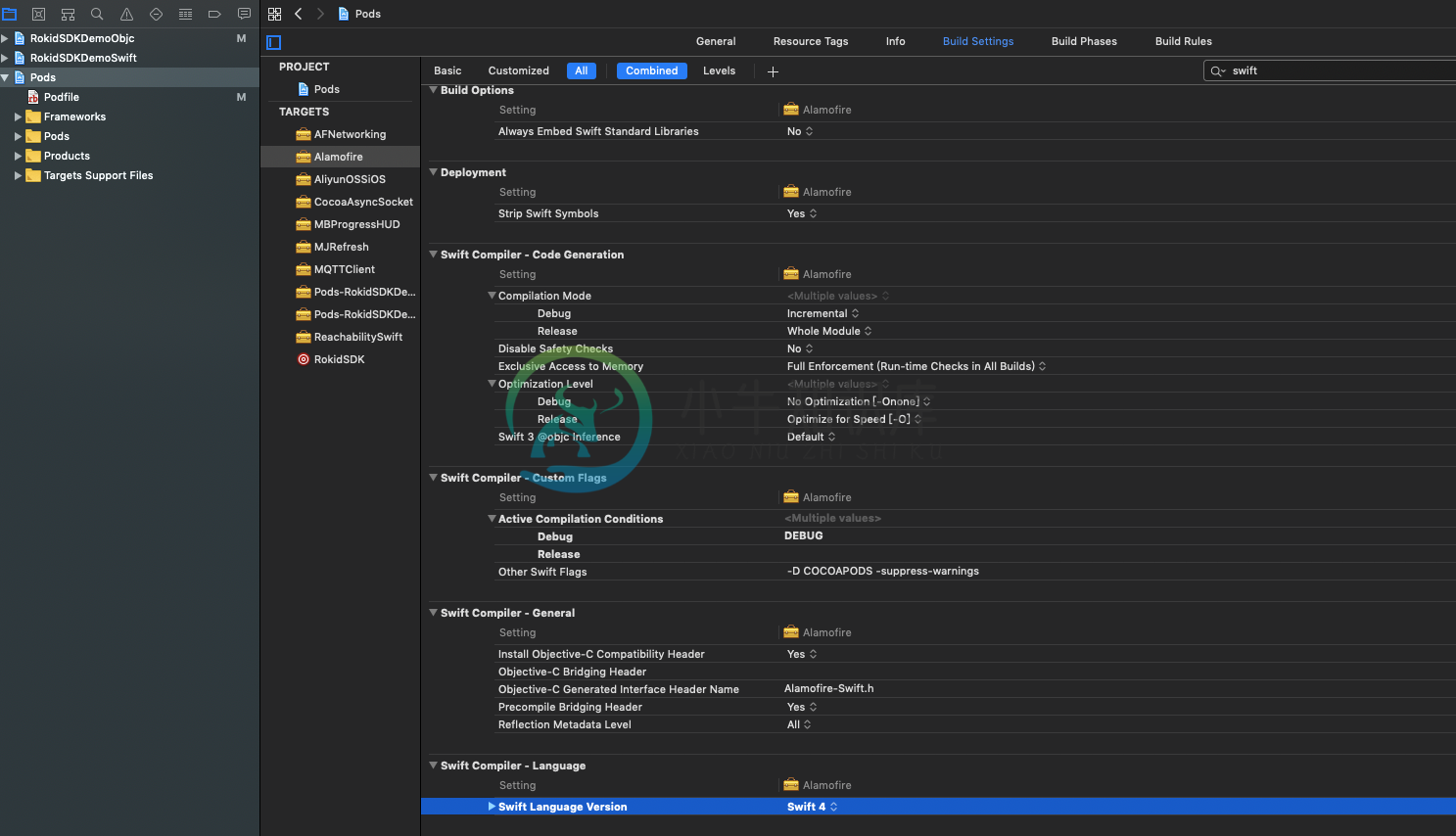
Task: Show Customized build settings
Action: (518, 70)
